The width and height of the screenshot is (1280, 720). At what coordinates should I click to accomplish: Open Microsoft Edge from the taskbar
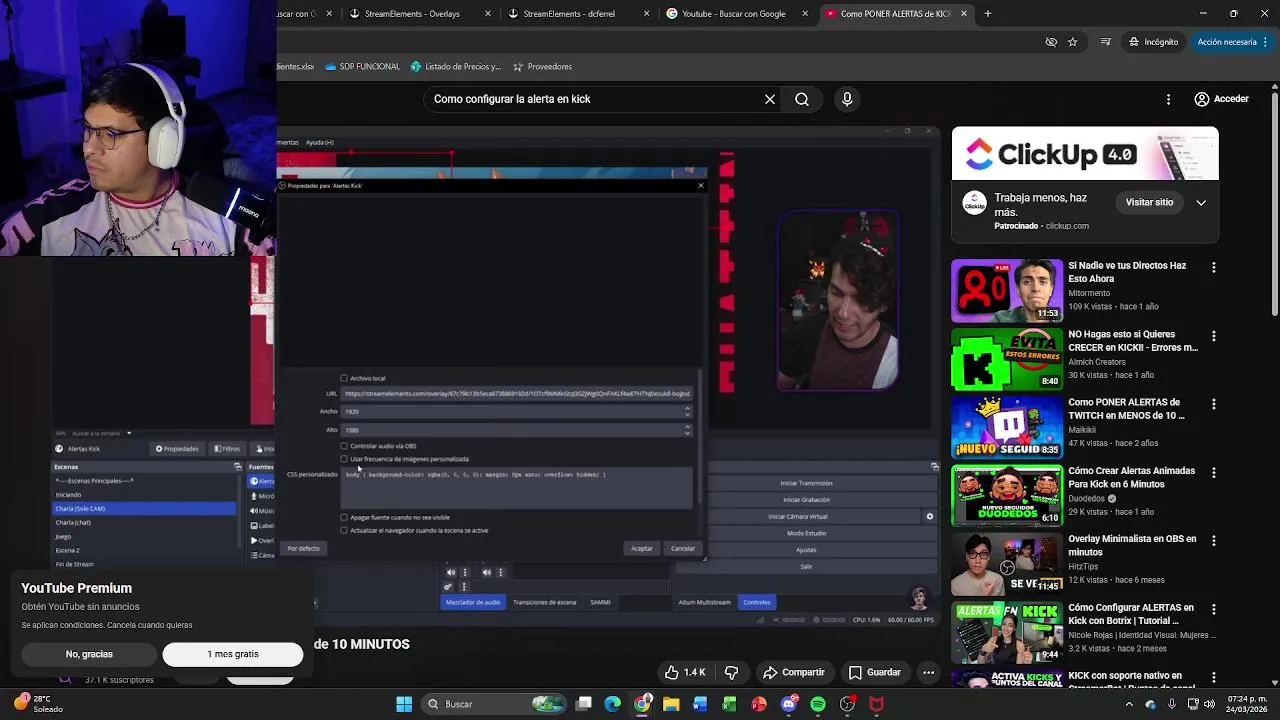point(613,704)
